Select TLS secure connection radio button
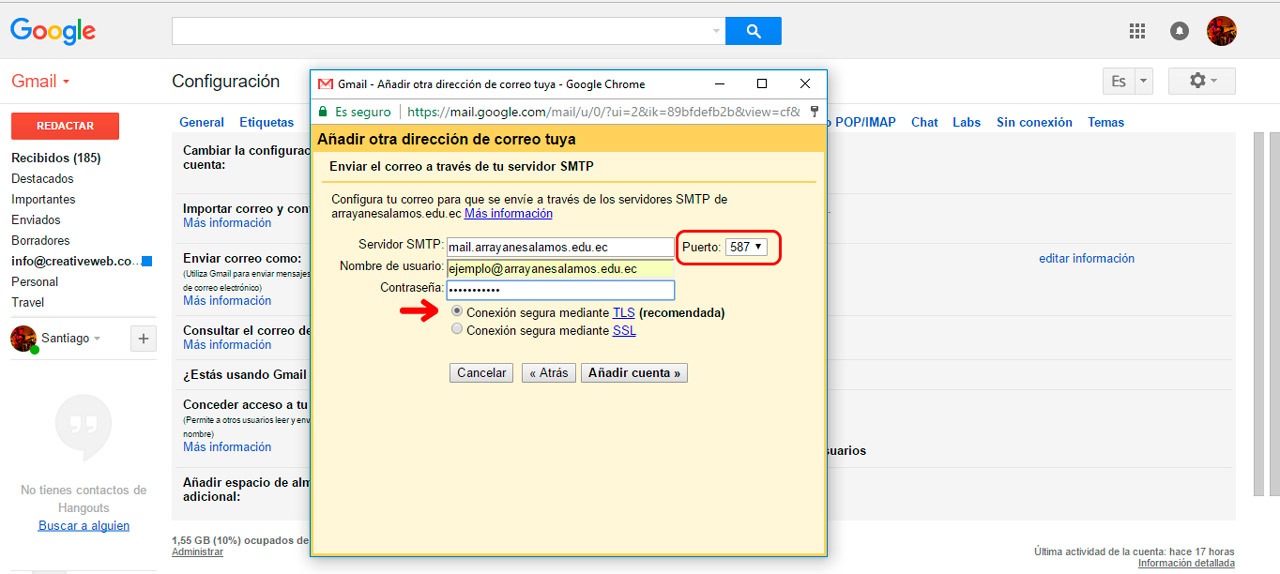Viewport: 1280px width, 574px height. click(x=457, y=312)
